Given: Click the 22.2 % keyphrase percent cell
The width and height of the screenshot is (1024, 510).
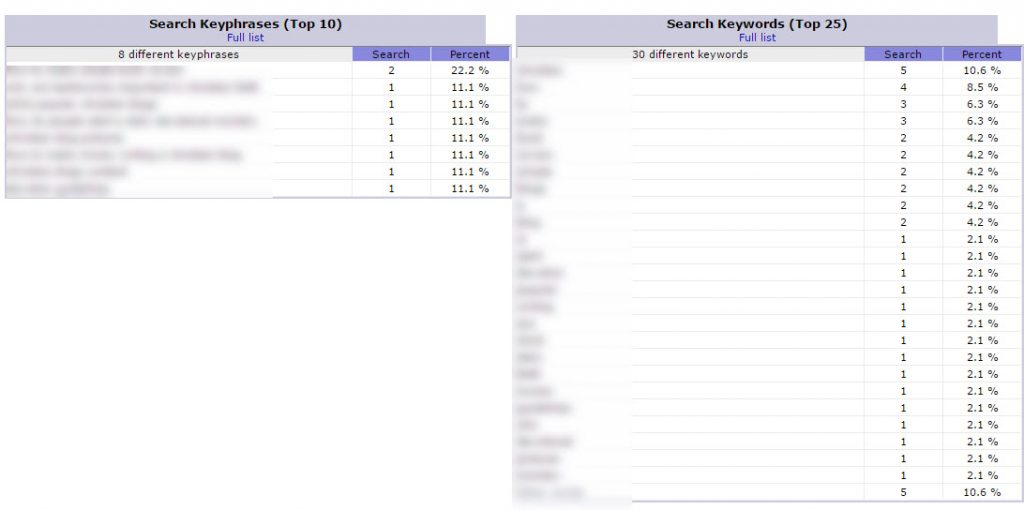Looking at the screenshot, I should click(x=470, y=71).
